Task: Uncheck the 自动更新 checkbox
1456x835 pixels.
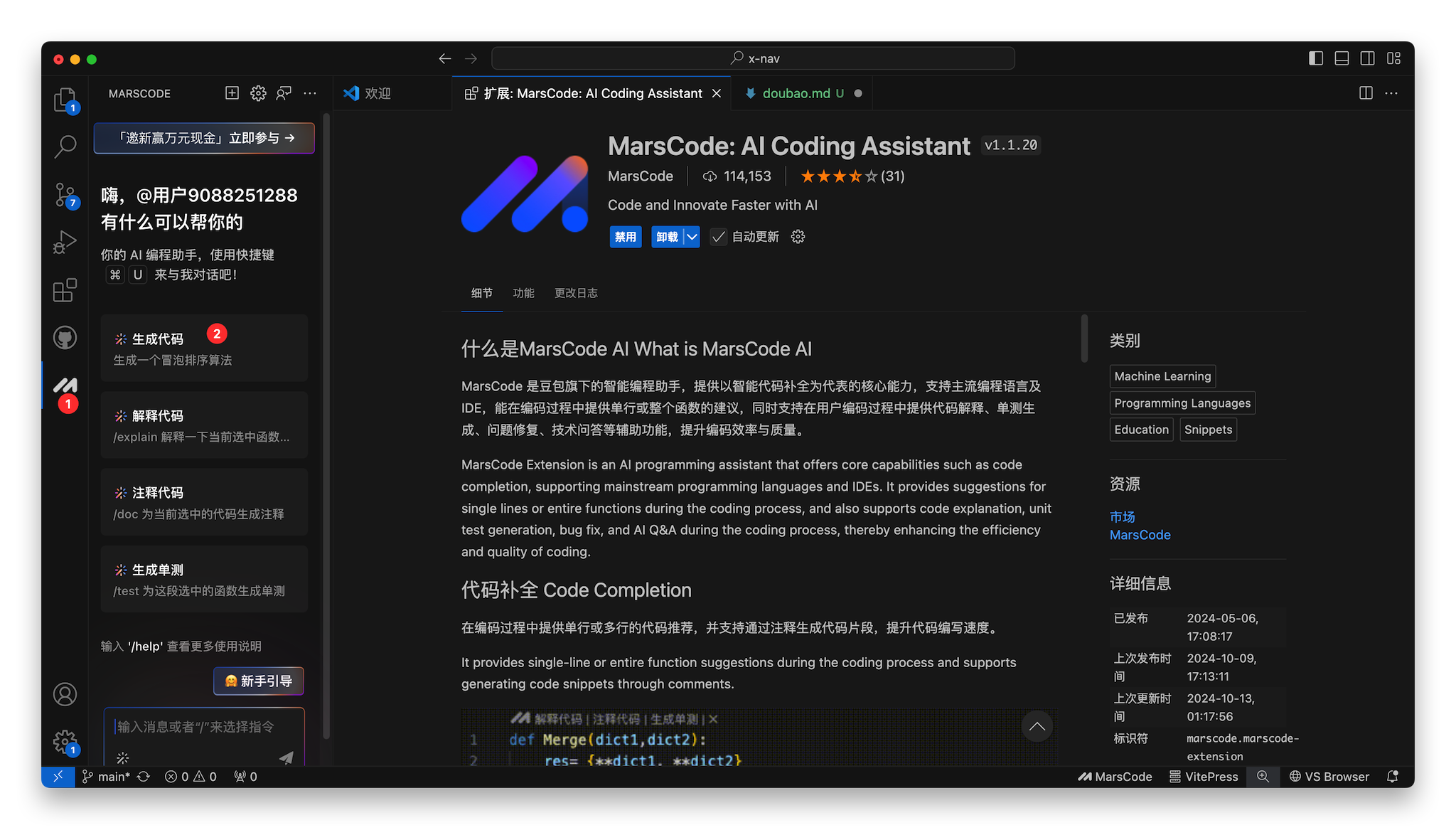Action: (718, 236)
